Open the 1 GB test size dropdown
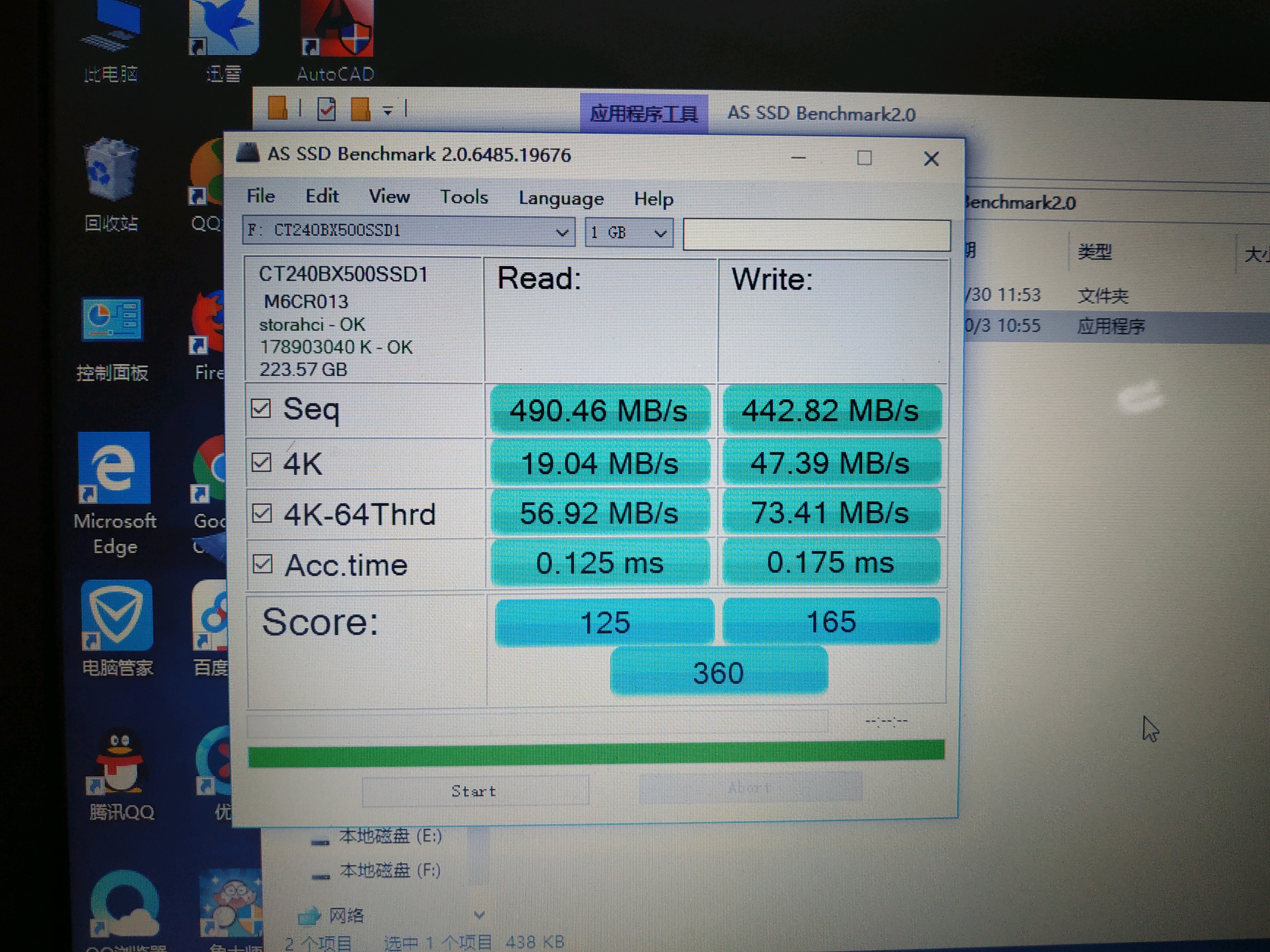The height and width of the screenshot is (952, 1270). pyautogui.click(x=629, y=232)
